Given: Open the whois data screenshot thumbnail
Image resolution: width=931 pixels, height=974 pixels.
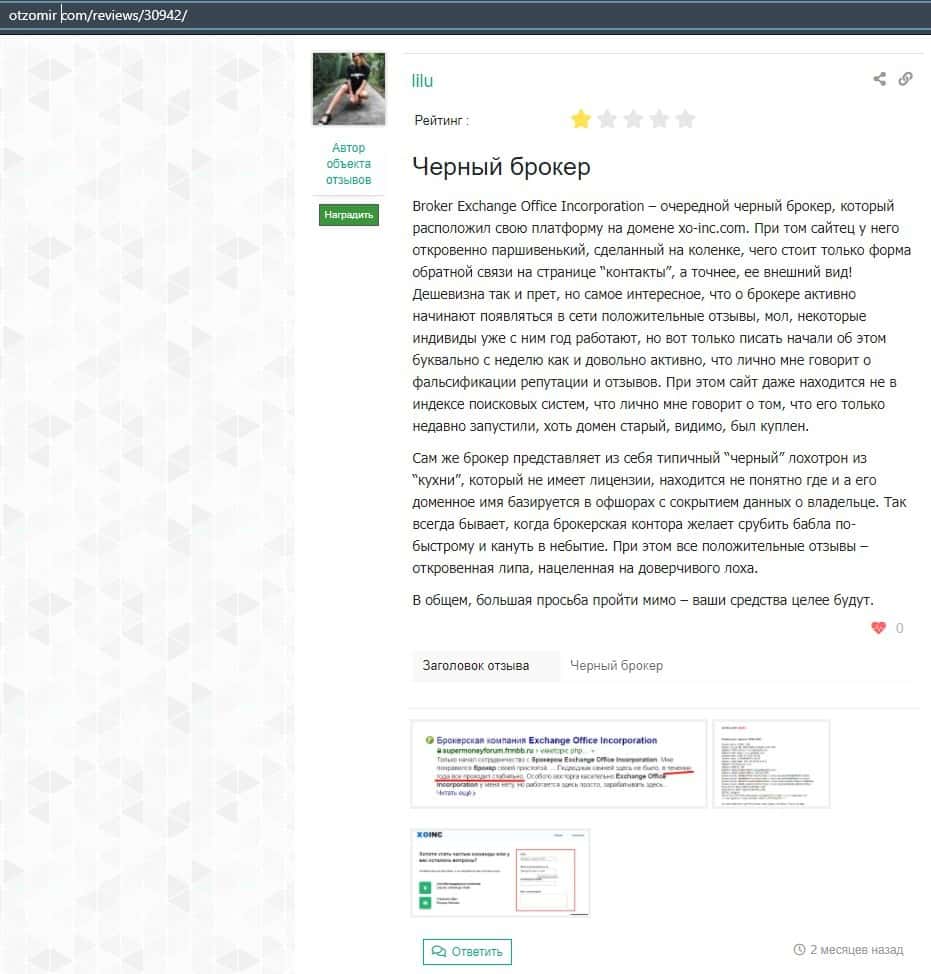Looking at the screenshot, I should [771, 764].
